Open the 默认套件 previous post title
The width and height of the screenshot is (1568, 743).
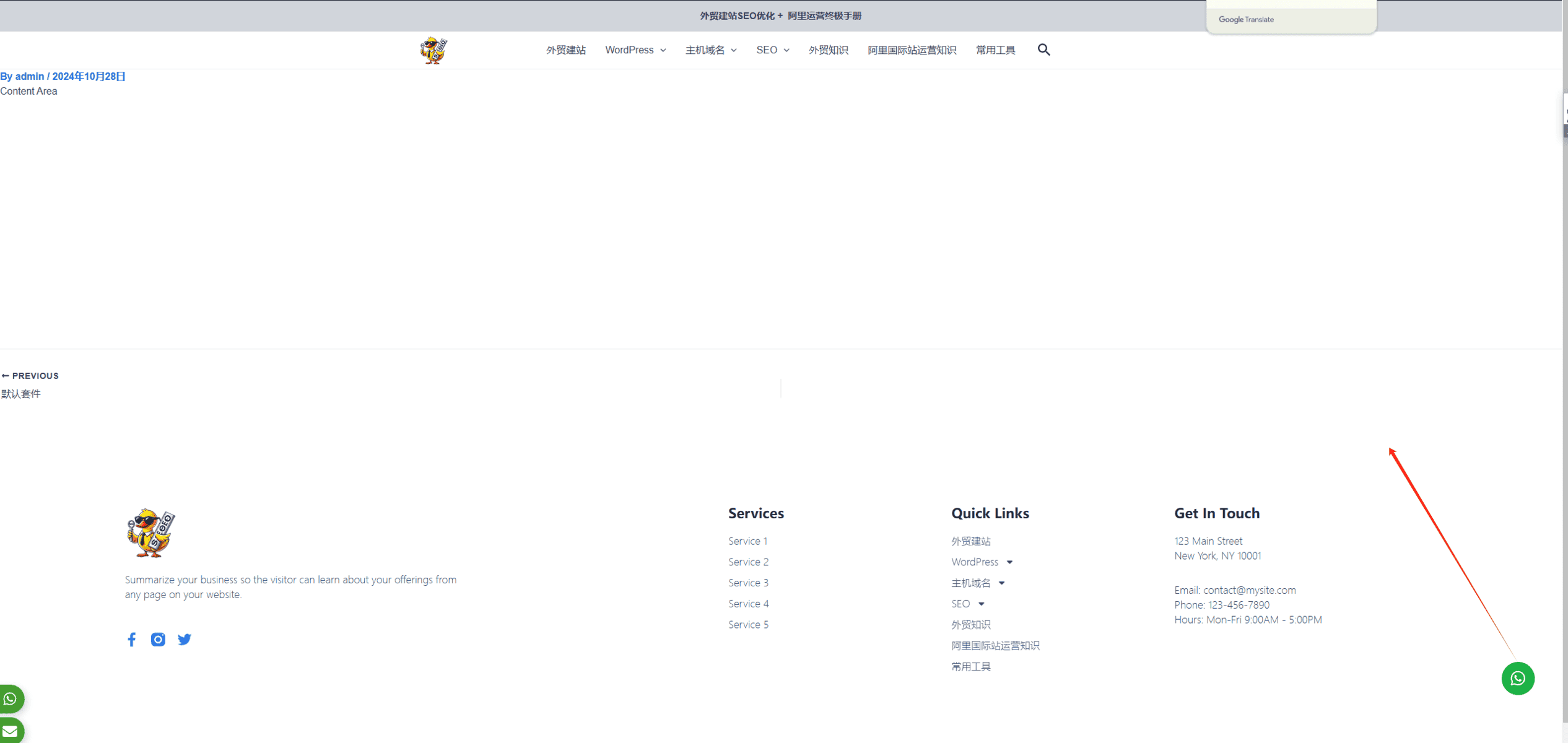(20, 394)
